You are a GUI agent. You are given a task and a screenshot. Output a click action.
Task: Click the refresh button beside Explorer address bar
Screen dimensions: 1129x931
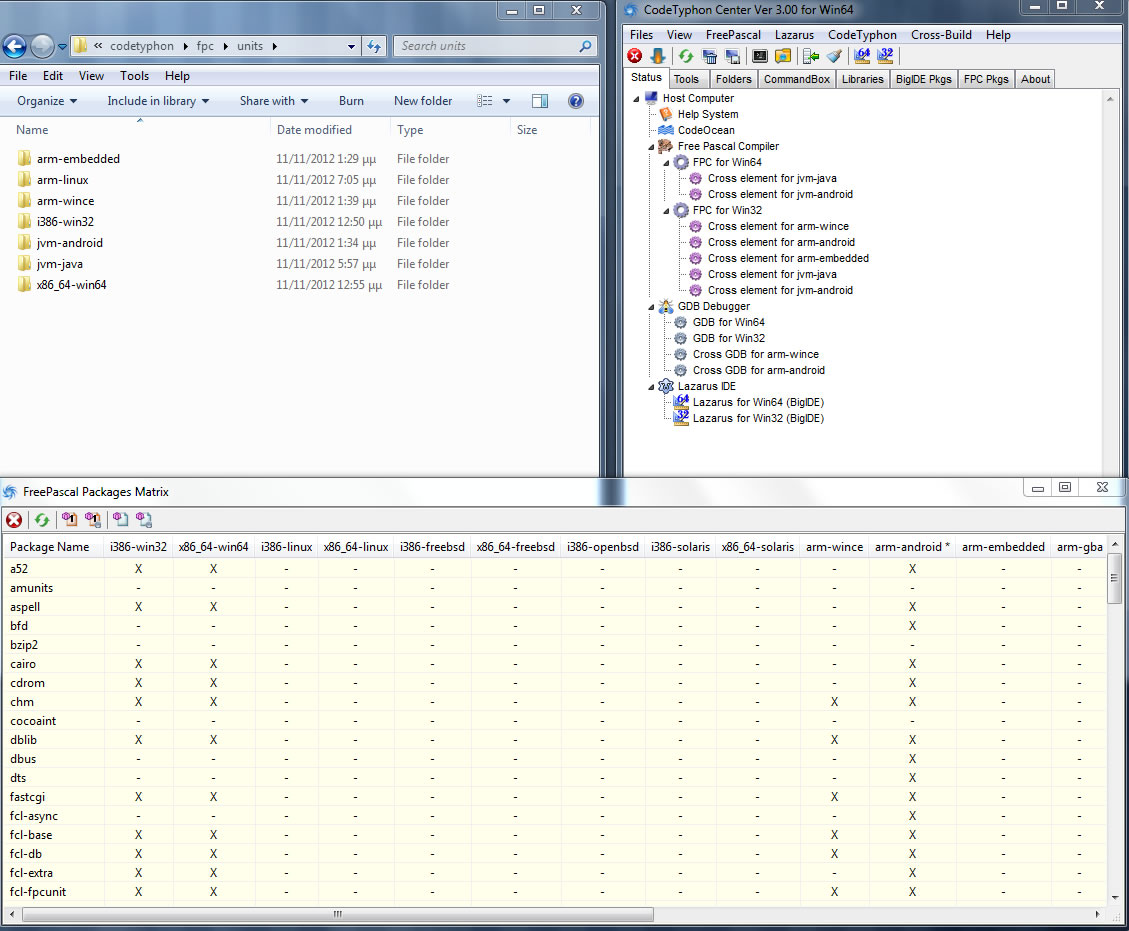click(x=374, y=46)
